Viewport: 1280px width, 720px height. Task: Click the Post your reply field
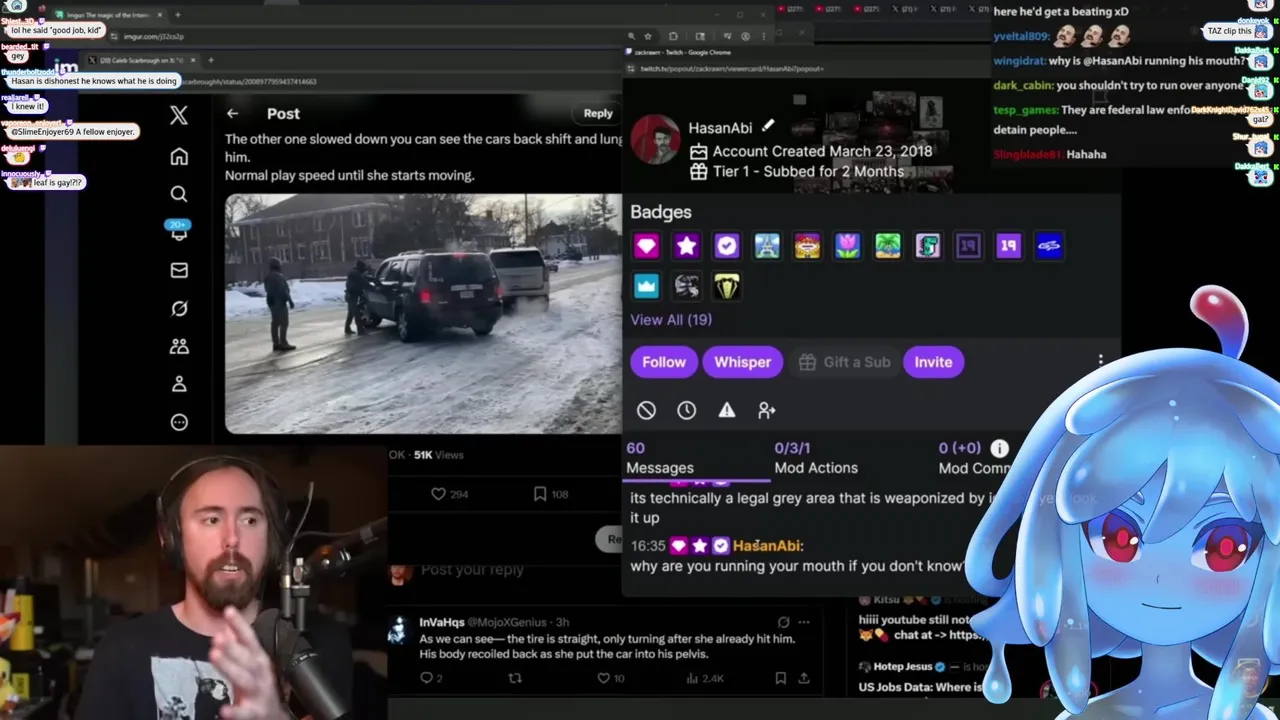tap(472, 570)
